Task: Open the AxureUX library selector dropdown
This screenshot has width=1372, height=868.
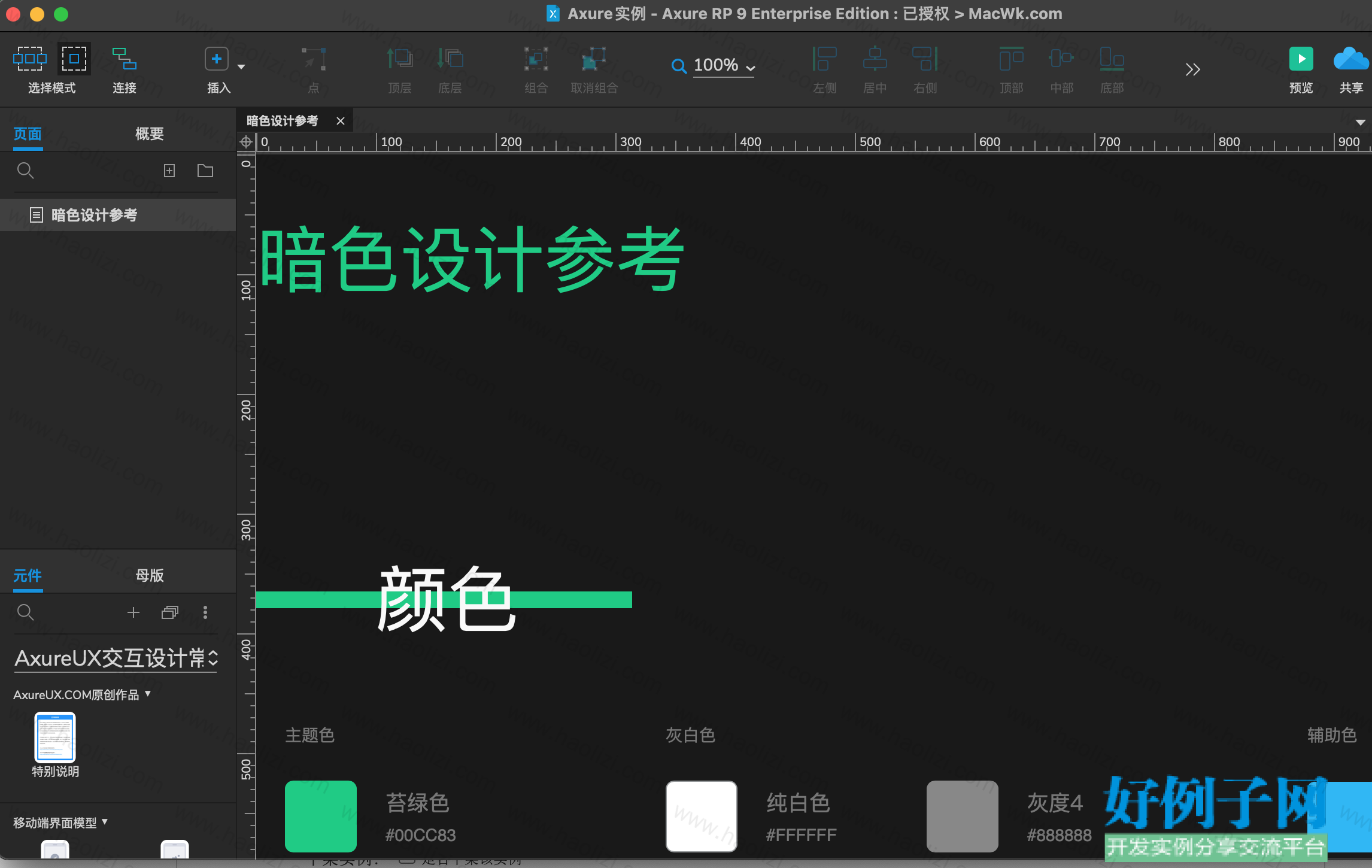Action: [116, 658]
